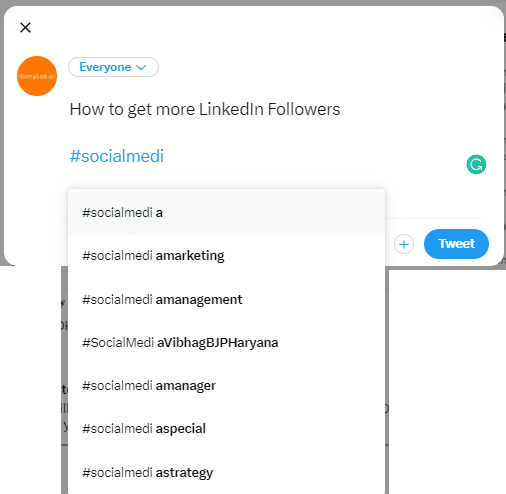The width and height of the screenshot is (506, 494).
Task: Click the word Everyone in the audience pill
Action: click(x=105, y=67)
